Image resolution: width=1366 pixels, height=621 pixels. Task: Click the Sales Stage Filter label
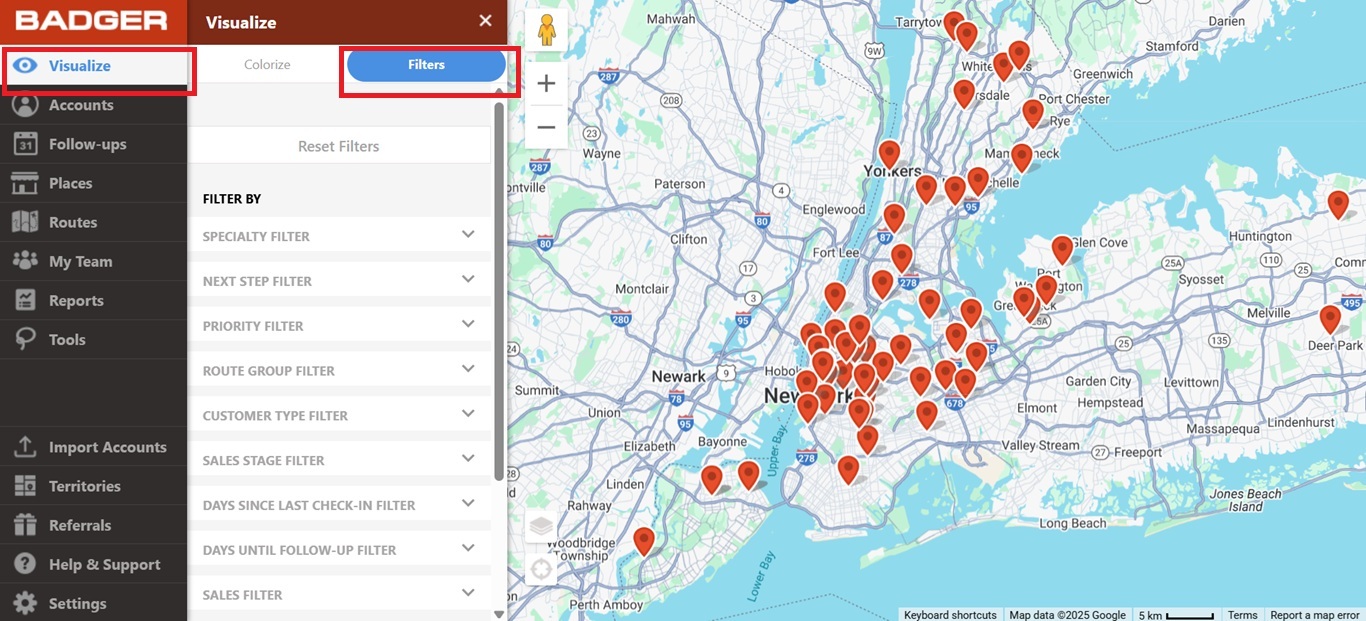[x=264, y=461]
